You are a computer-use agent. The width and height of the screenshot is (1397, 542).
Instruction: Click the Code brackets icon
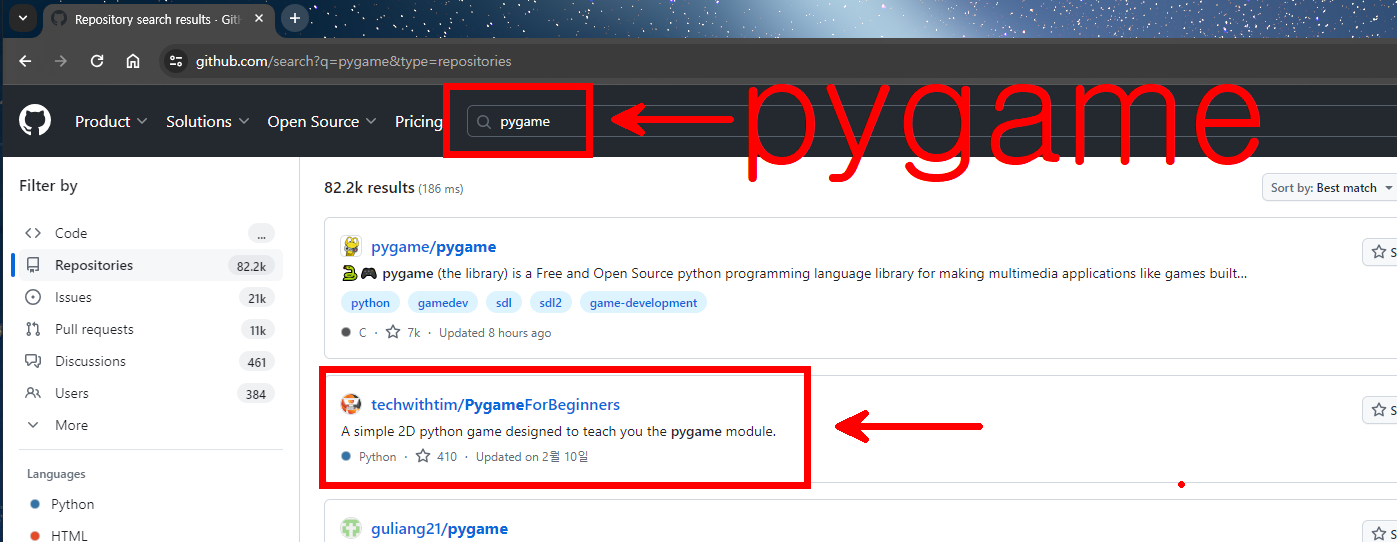pyautogui.click(x=33, y=233)
